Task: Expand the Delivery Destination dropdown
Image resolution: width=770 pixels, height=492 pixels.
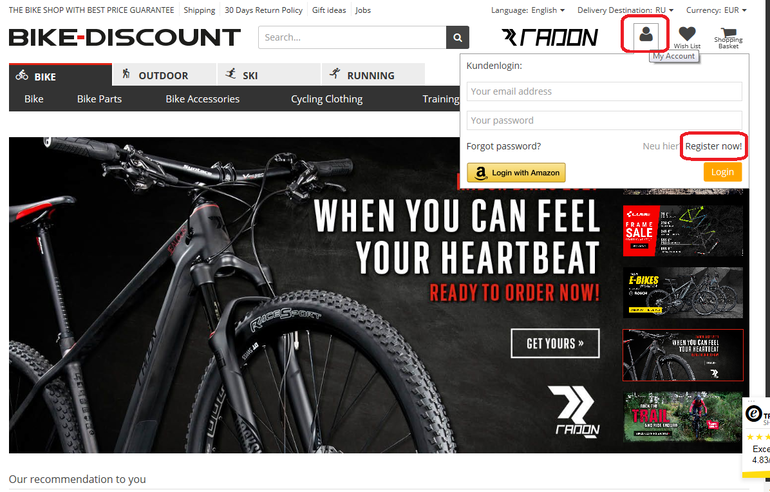Action: coord(625,10)
